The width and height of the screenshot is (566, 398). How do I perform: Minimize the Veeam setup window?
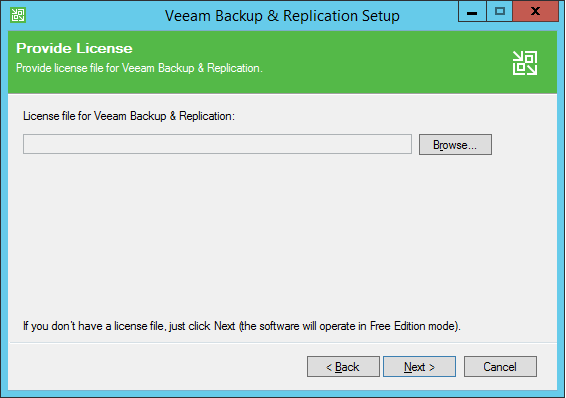(x=472, y=12)
